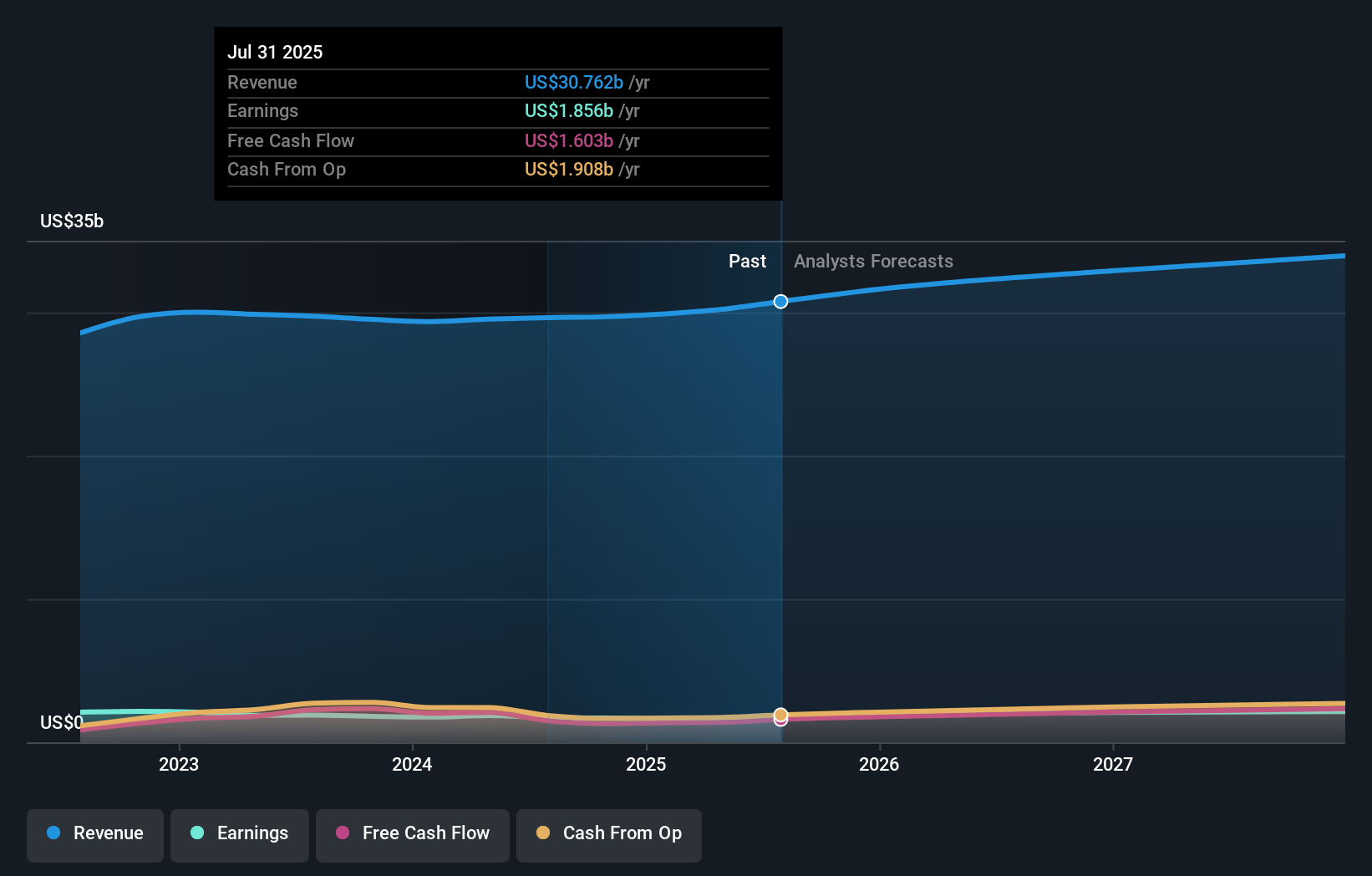Click the 2024 x-axis label
This screenshot has height=876, width=1372.
coord(412,764)
